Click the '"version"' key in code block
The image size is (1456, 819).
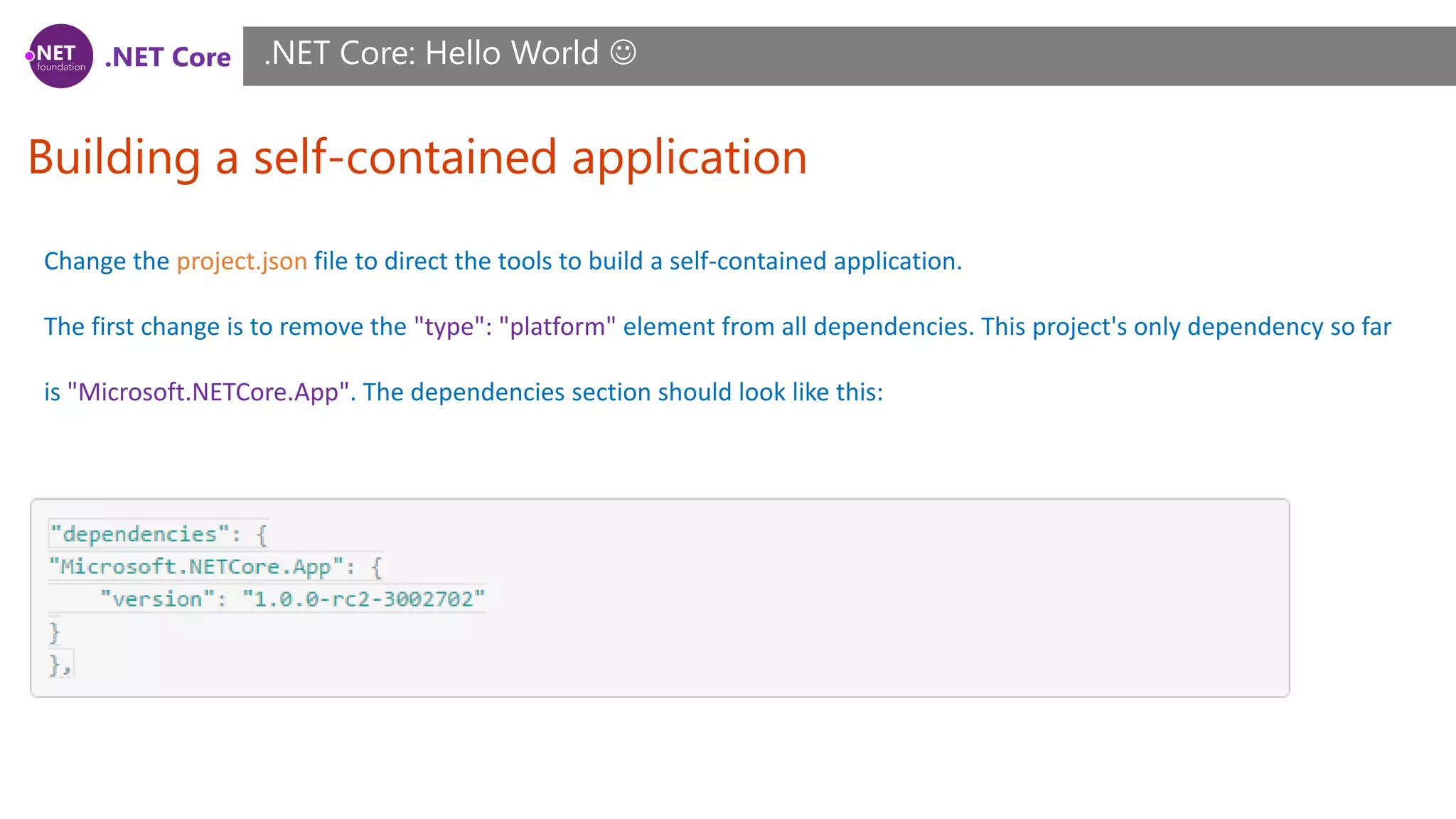click(156, 599)
